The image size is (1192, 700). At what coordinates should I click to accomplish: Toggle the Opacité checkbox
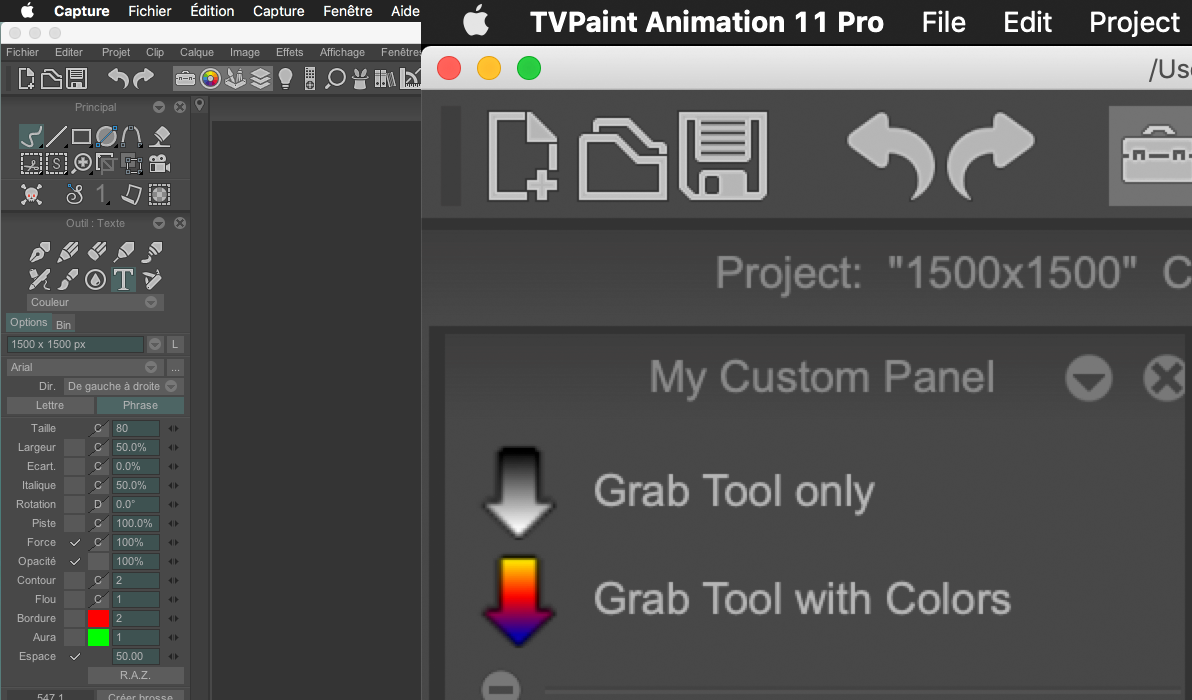pos(74,562)
